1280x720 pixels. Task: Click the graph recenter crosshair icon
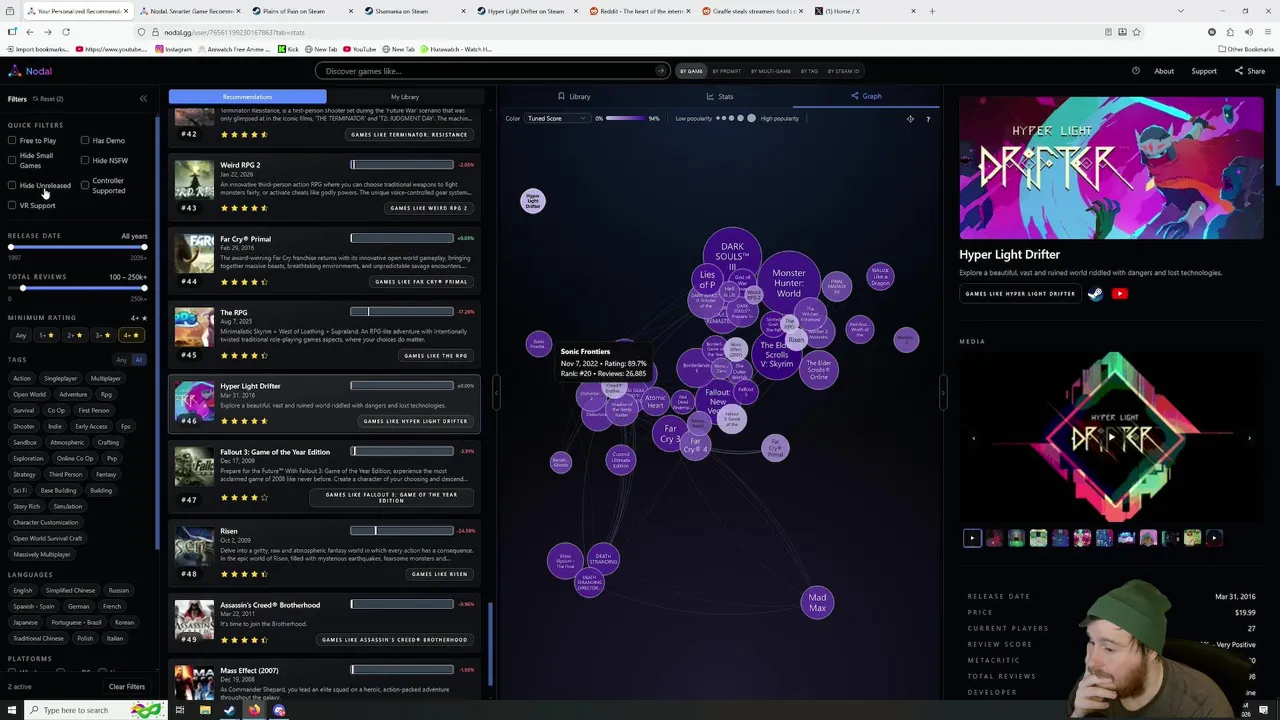click(910, 119)
